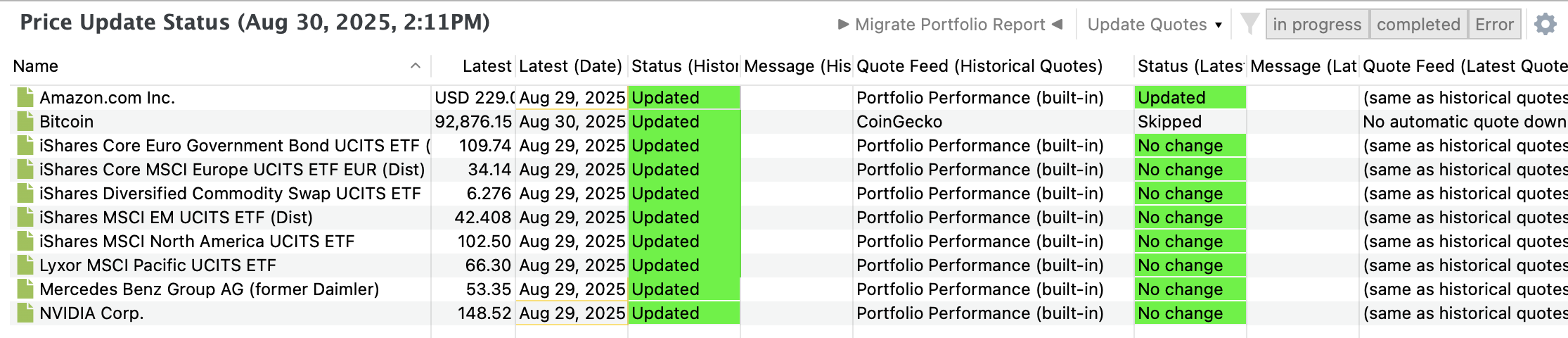The width and height of the screenshot is (1568, 338).
Task: Click the Lyxor MSCI Pacific file icon
Action: (26, 265)
